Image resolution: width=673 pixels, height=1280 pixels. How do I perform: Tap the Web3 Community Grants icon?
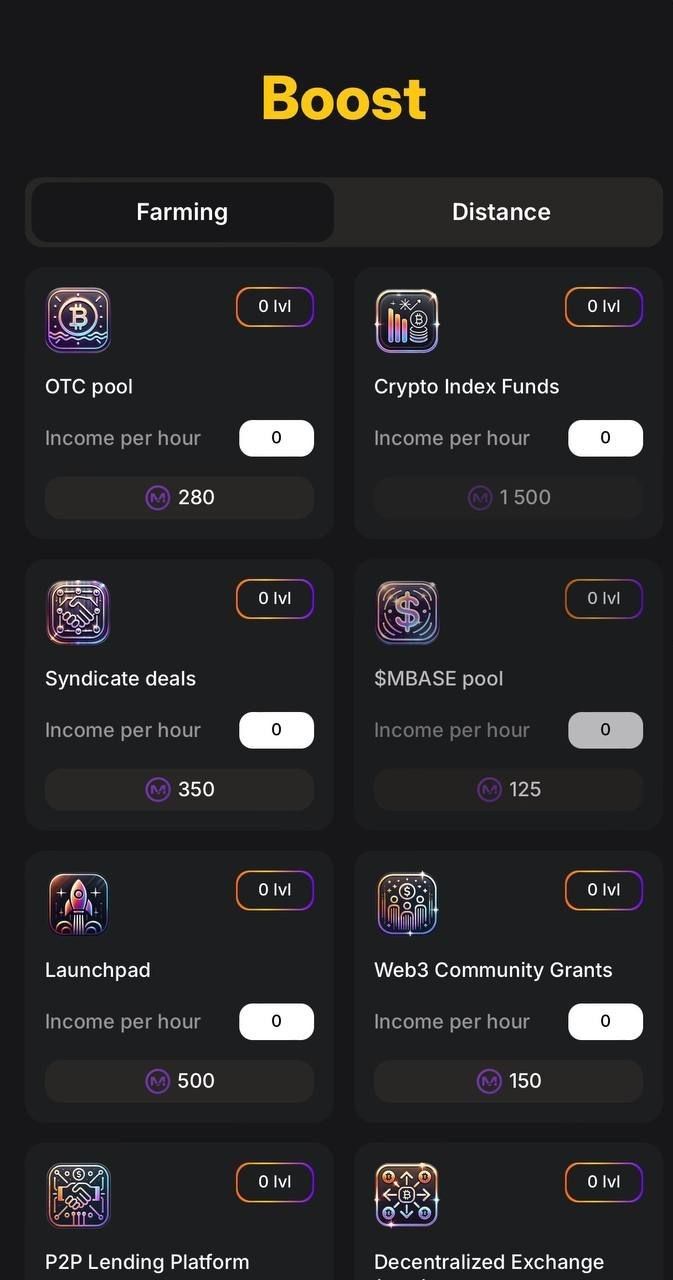(407, 904)
